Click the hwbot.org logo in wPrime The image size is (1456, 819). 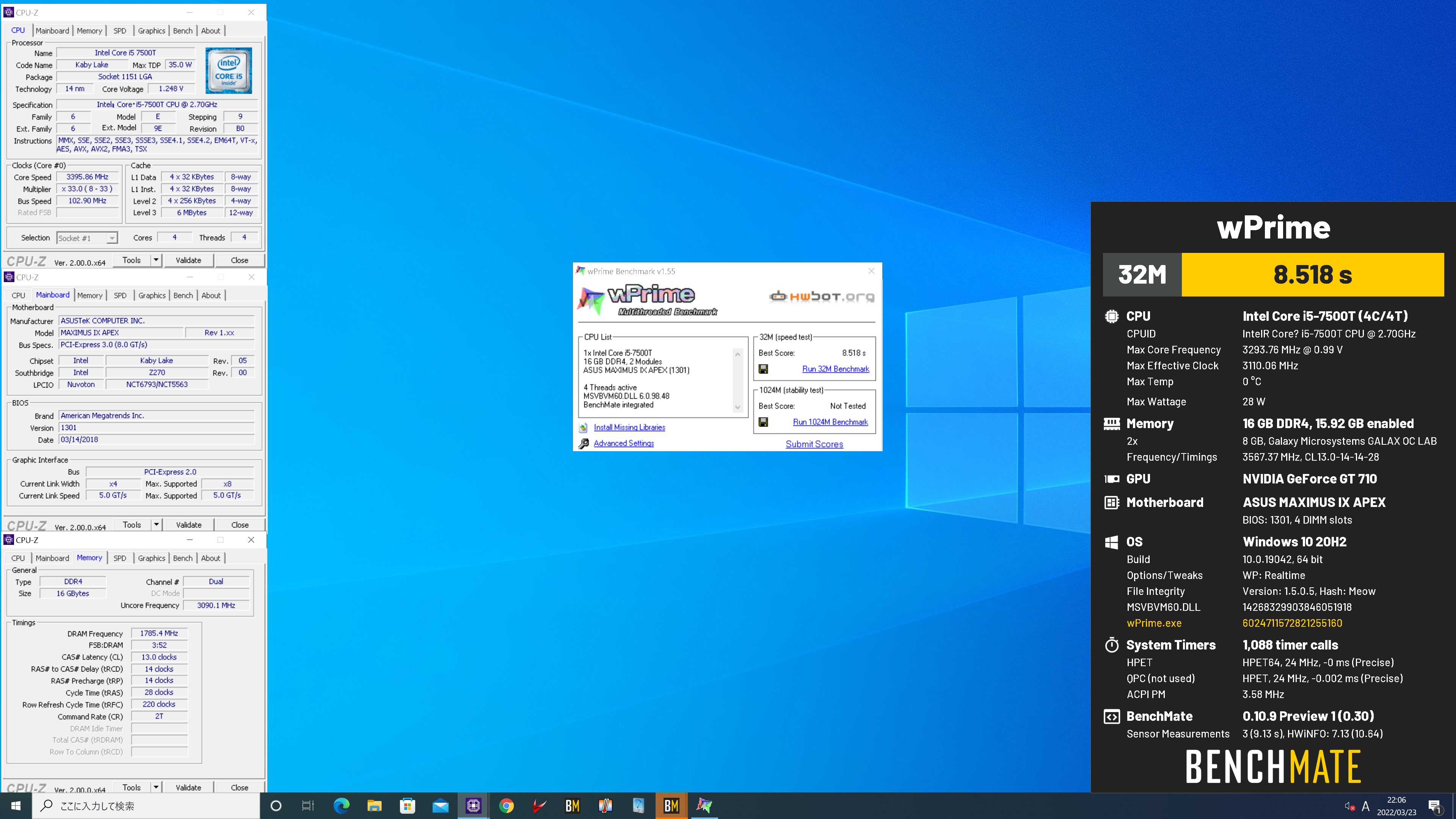pyautogui.click(x=821, y=296)
